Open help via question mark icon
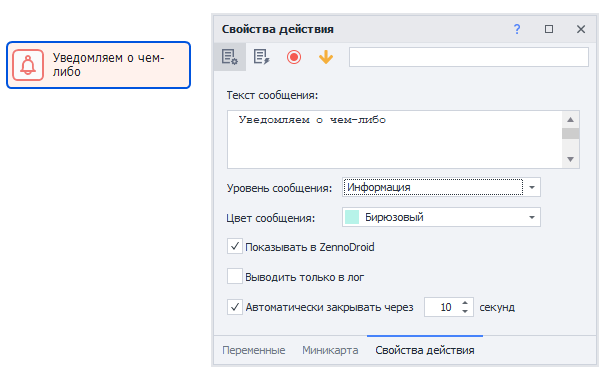This screenshot has height=375, width=599. click(517, 29)
